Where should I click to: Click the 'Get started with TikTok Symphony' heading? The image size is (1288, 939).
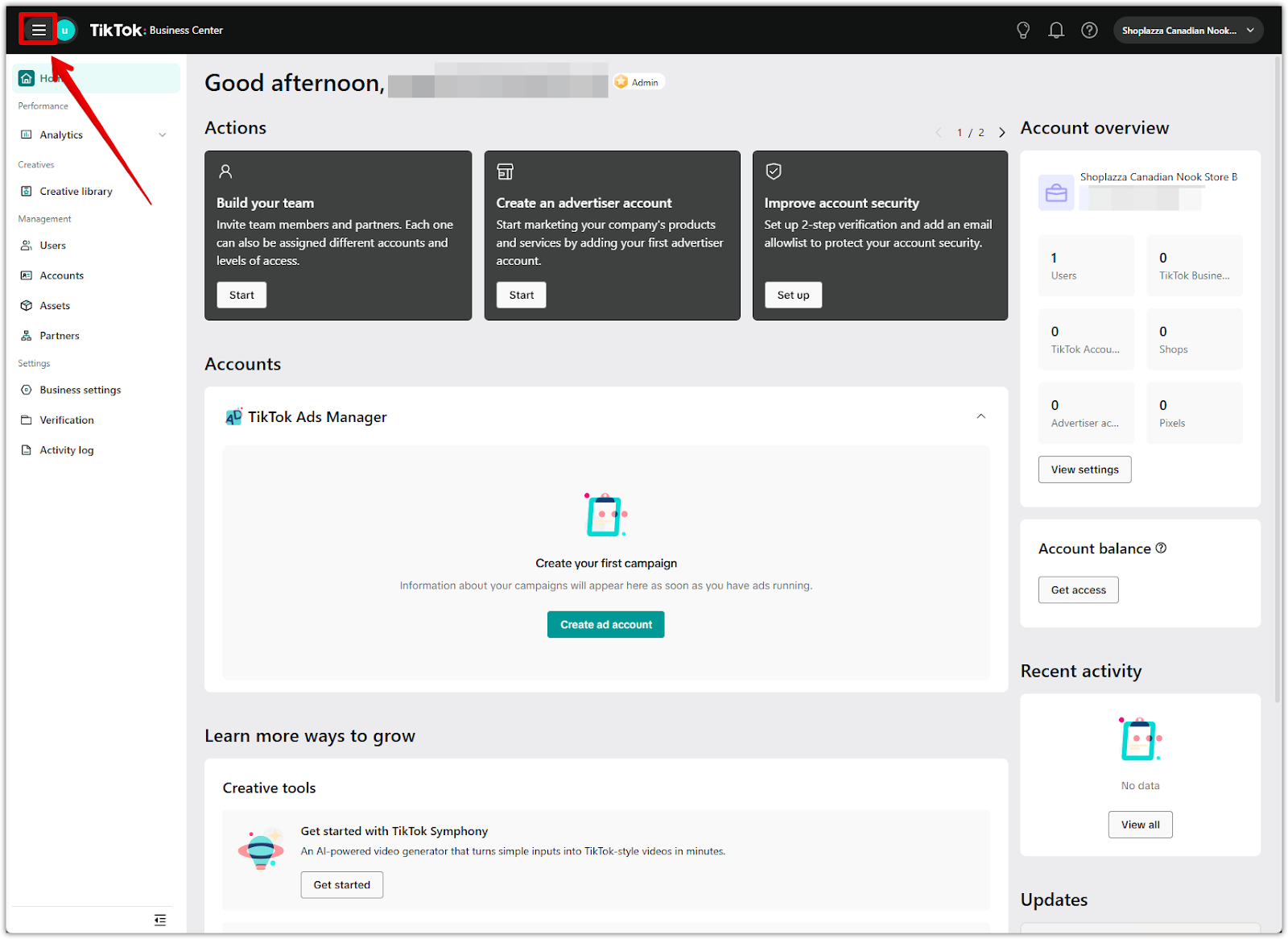pos(394,831)
